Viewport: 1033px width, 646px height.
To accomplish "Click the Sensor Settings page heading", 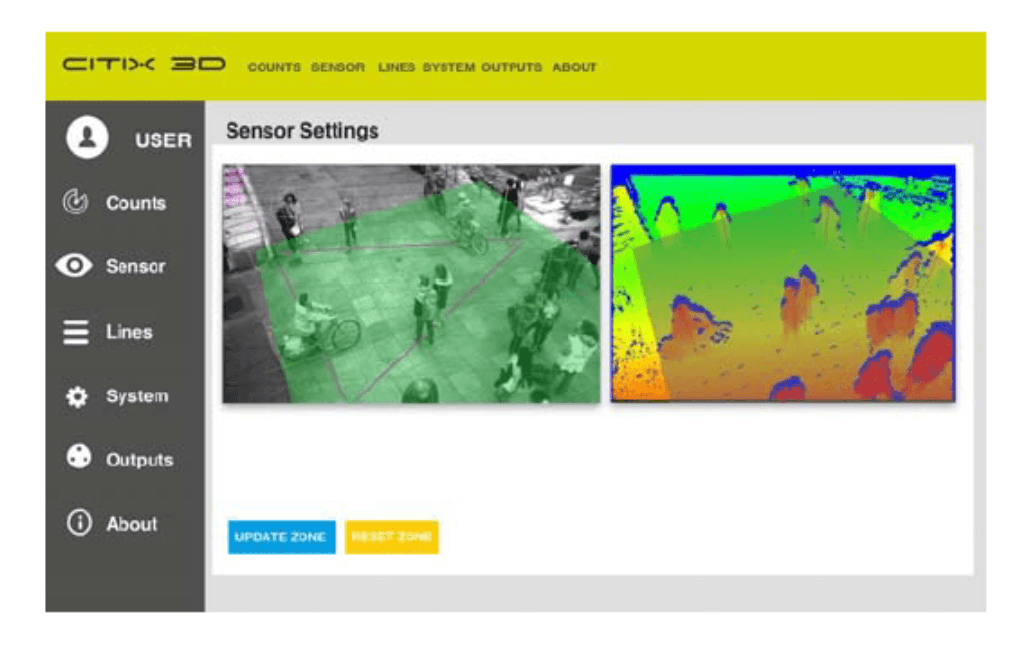I will click(302, 131).
